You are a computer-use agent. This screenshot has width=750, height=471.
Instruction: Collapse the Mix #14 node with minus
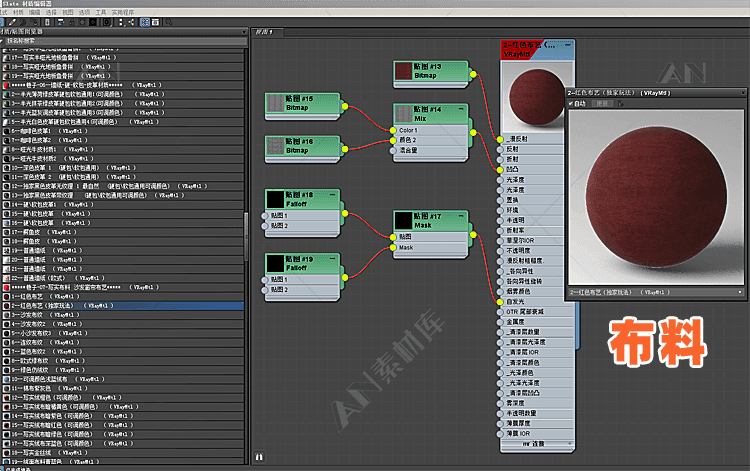pos(463,107)
